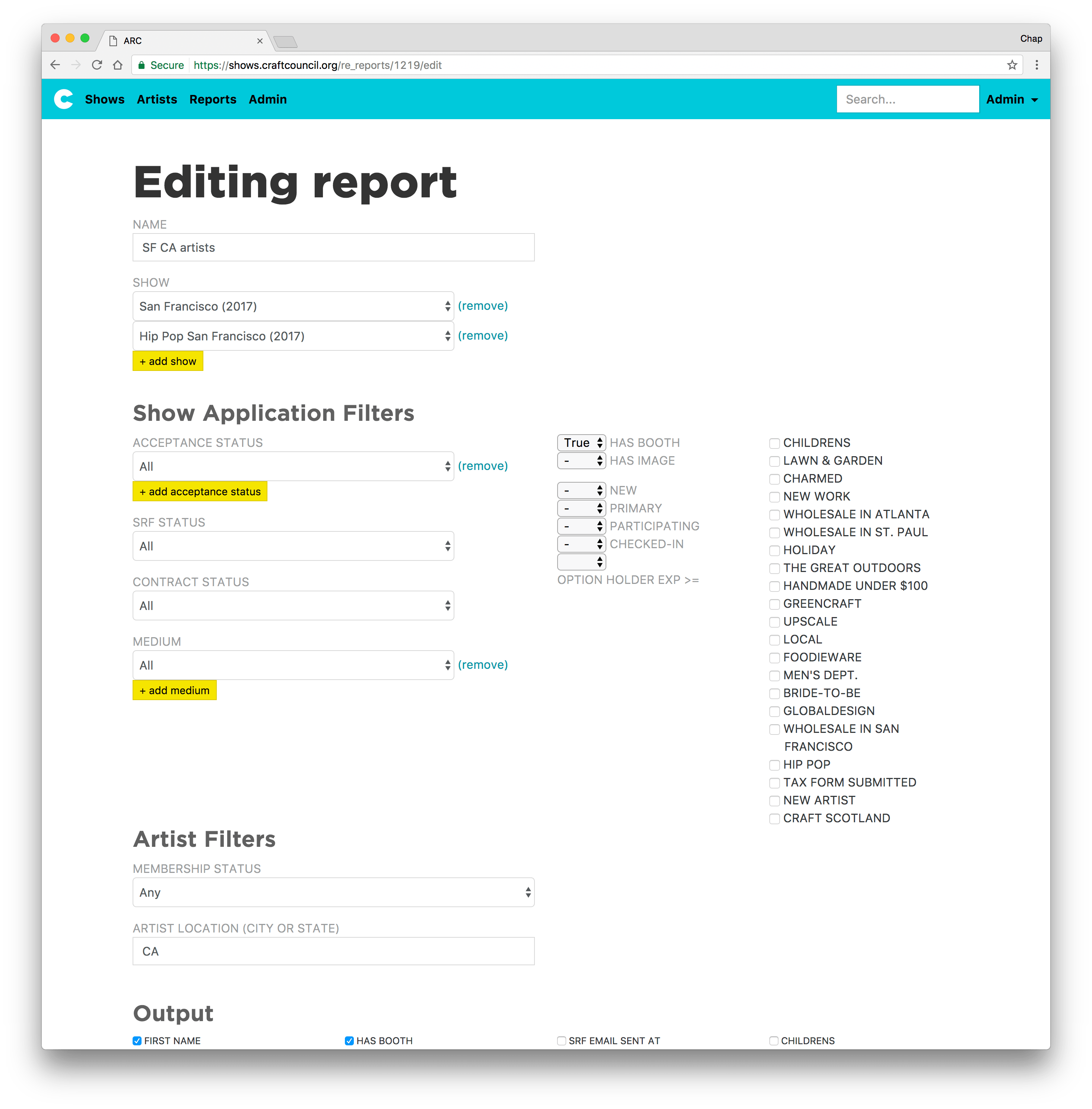Check the Charmed checkbox
This screenshot has height=1109, width=1092.
pyautogui.click(x=774, y=479)
